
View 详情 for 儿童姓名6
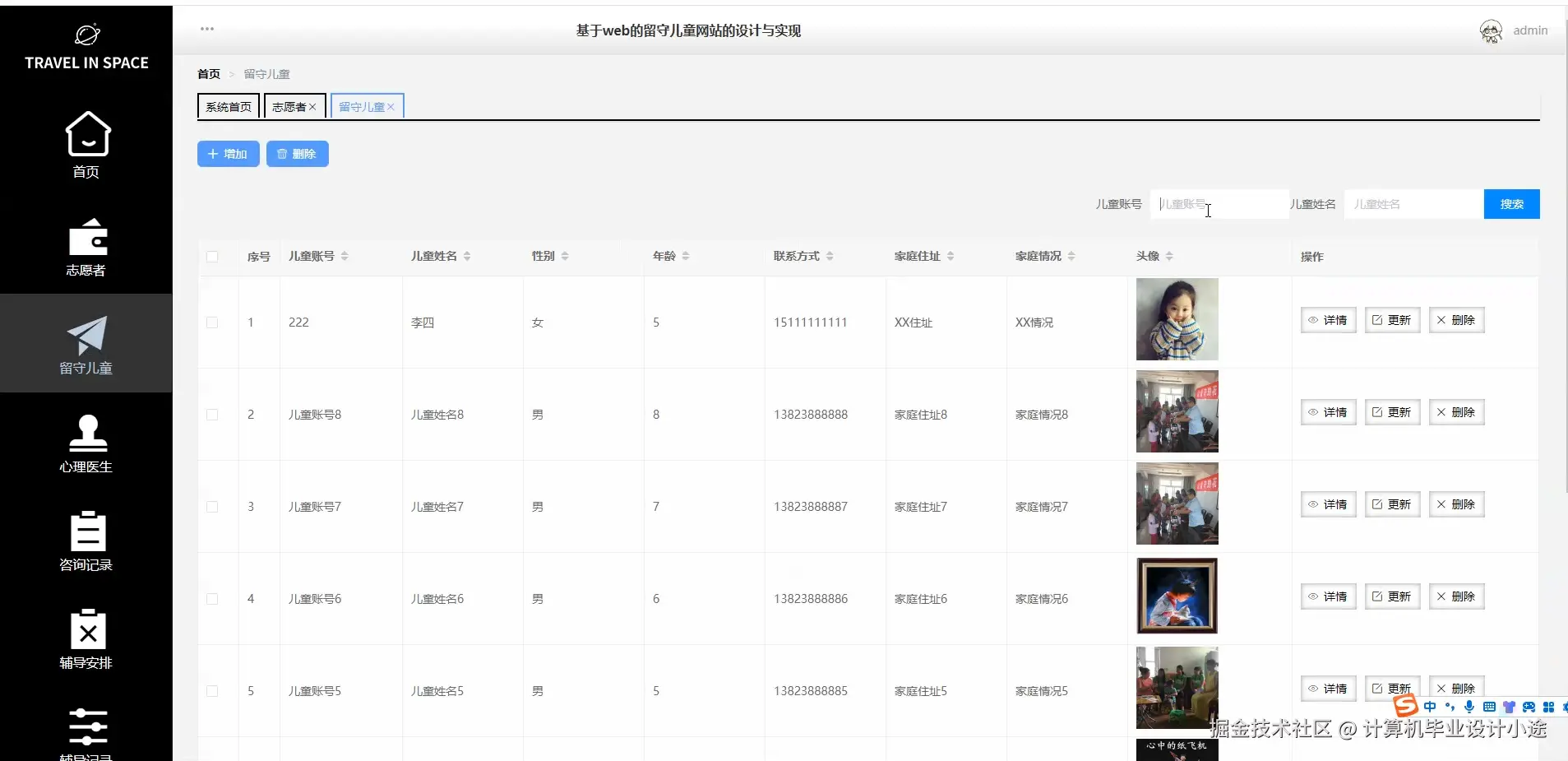coord(1328,596)
